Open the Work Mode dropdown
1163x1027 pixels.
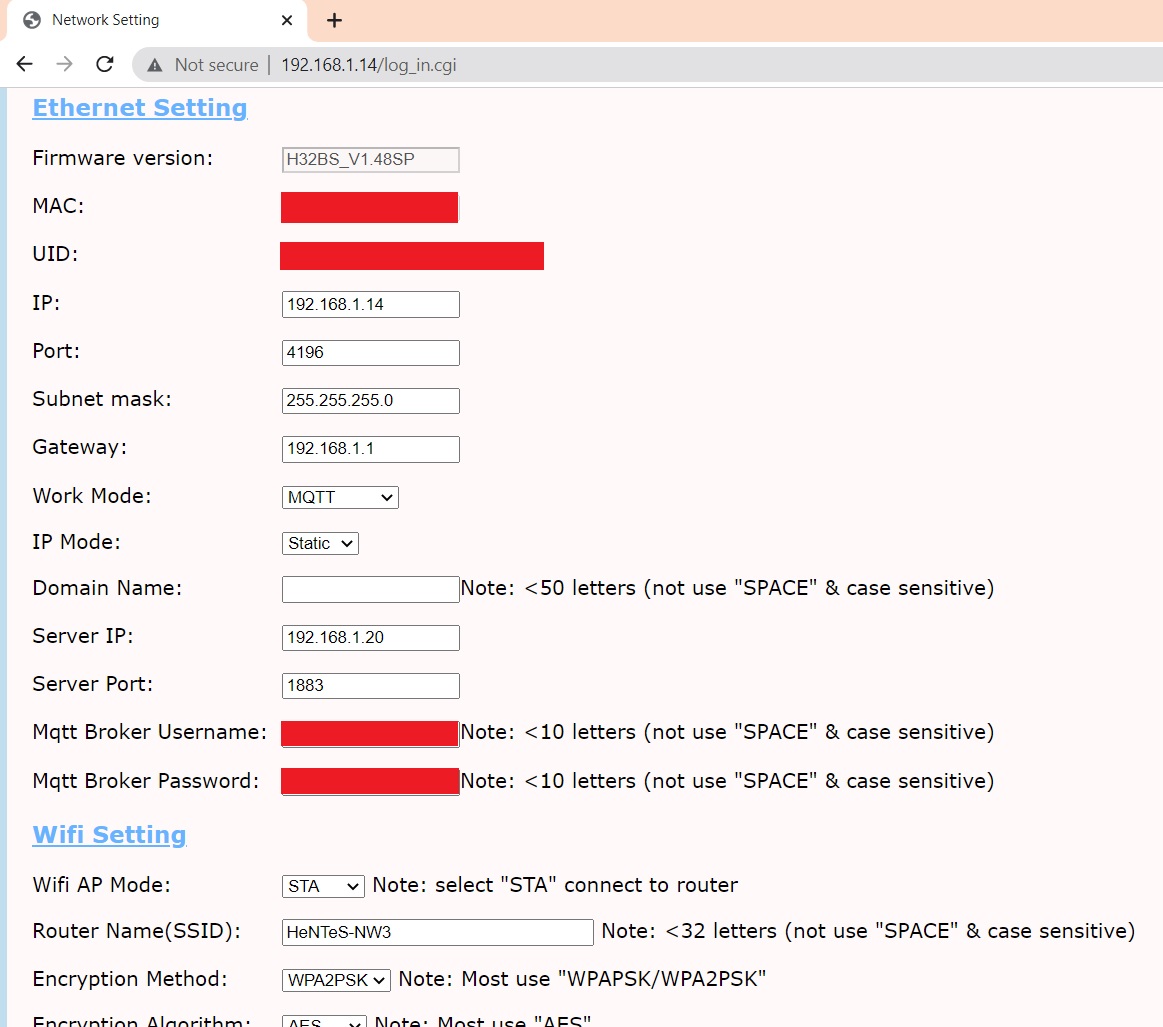coord(340,497)
